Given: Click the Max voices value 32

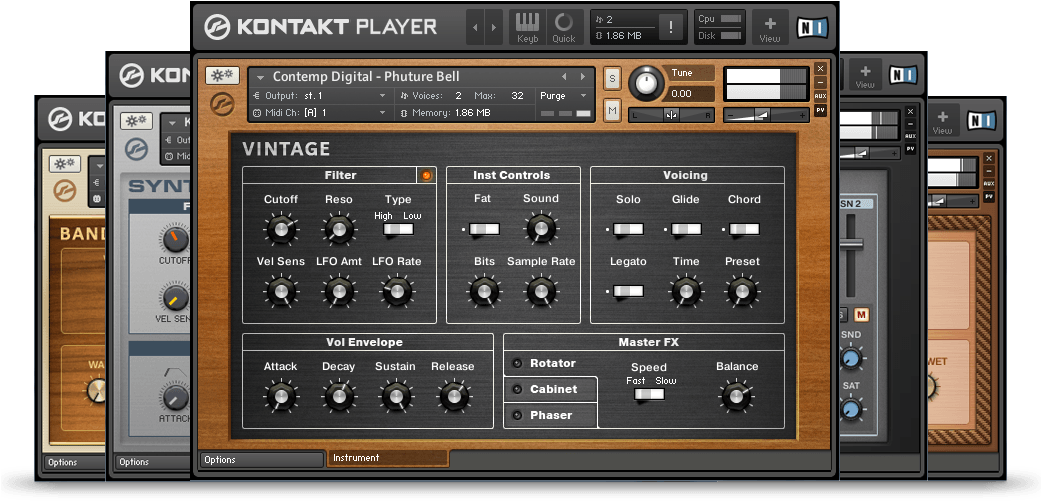Looking at the screenshot, I should click(517, 96).
